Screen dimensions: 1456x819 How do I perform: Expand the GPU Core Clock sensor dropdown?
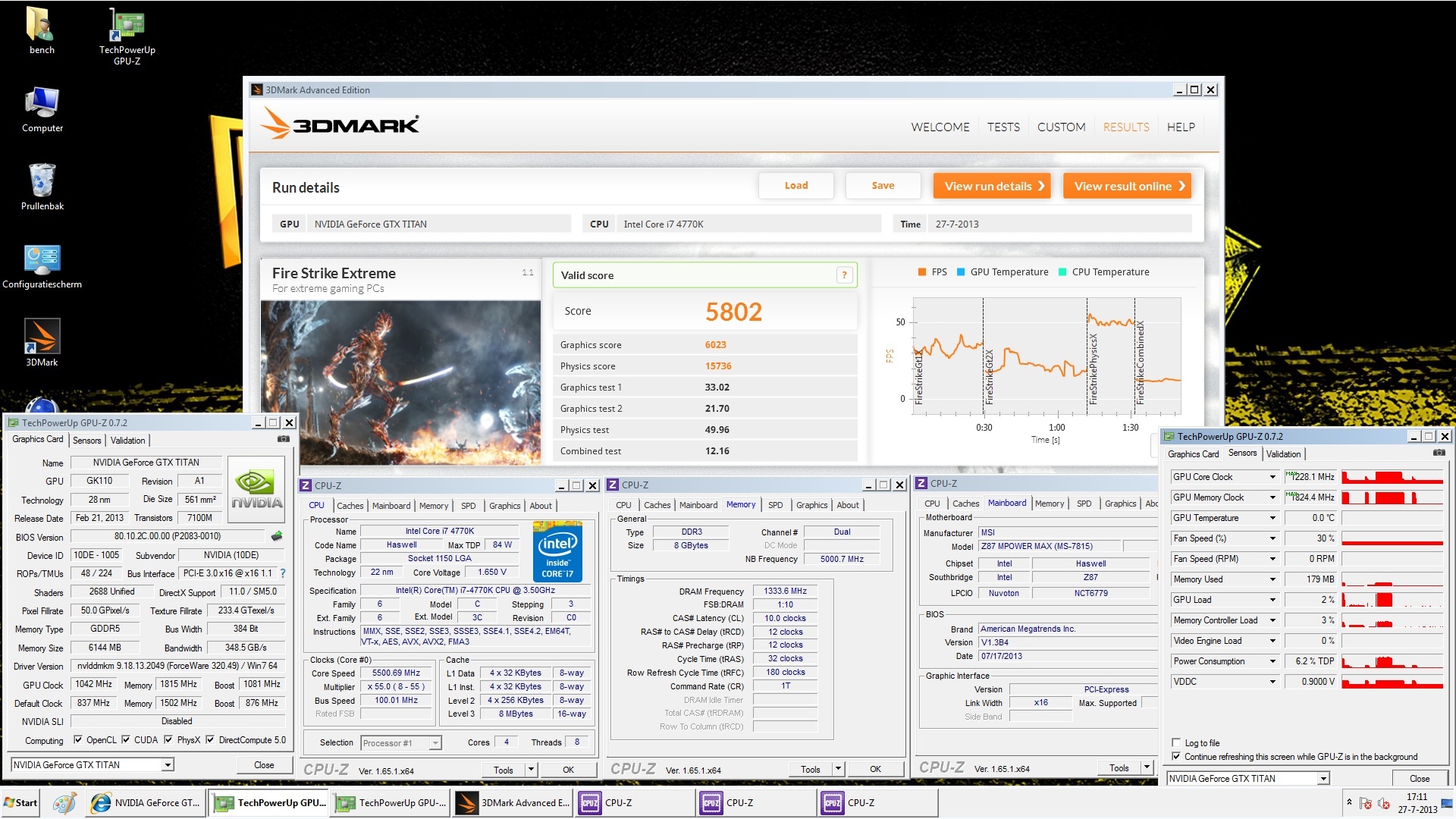coord(1272,477)
